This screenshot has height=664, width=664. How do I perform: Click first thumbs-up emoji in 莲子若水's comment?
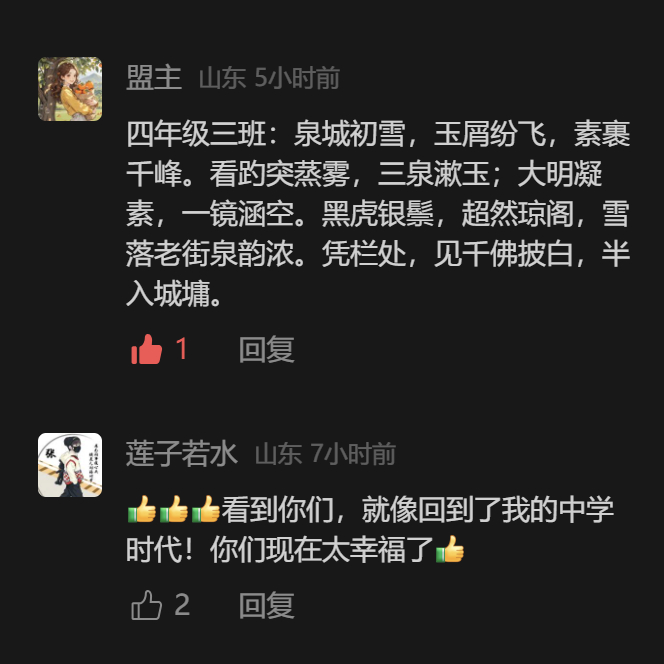pyautogui.click(x=142, y=509)
